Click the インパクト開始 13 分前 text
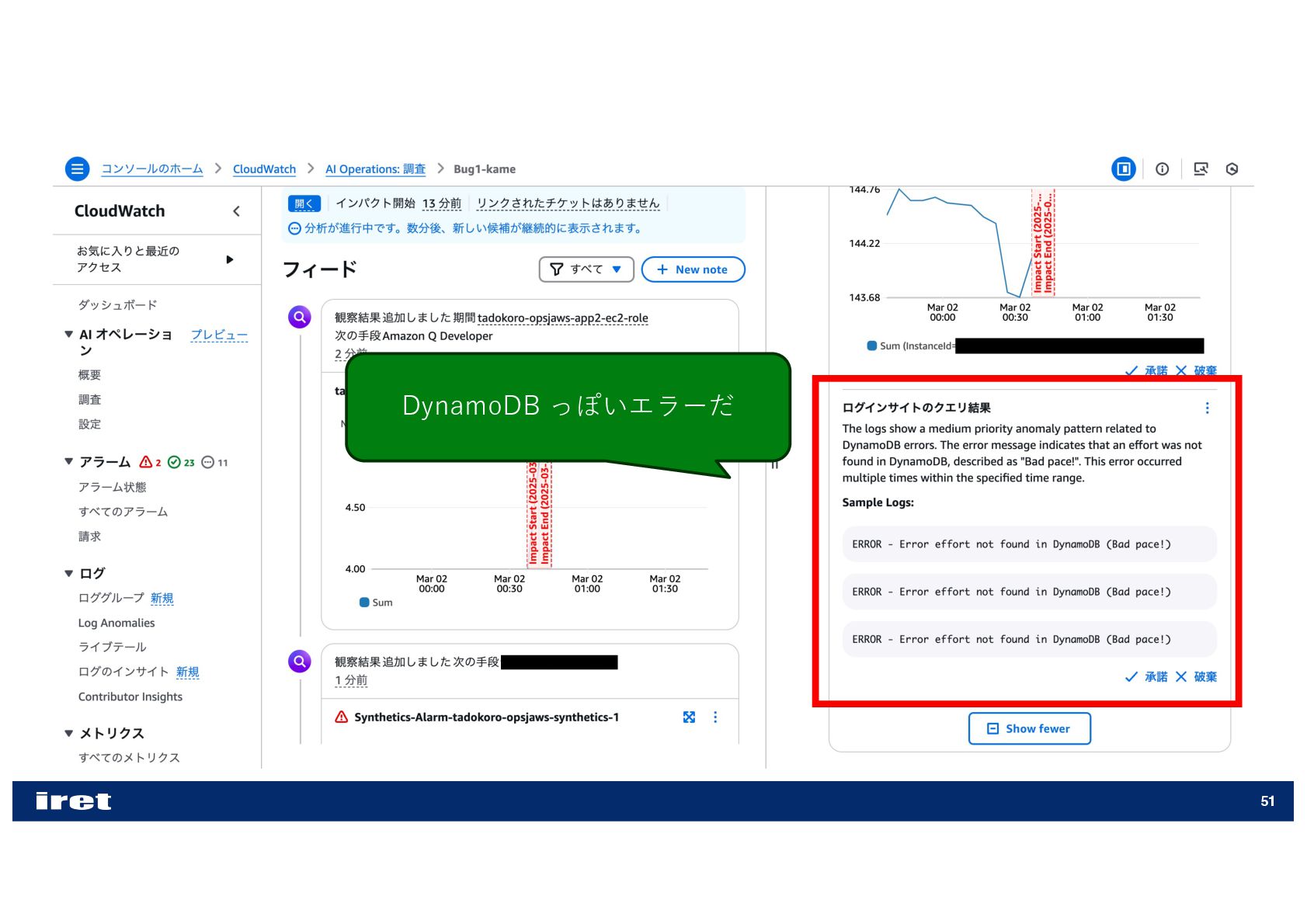Viewport: 1307px width, 924px height. pyautogui.click(x=398, y=203)
